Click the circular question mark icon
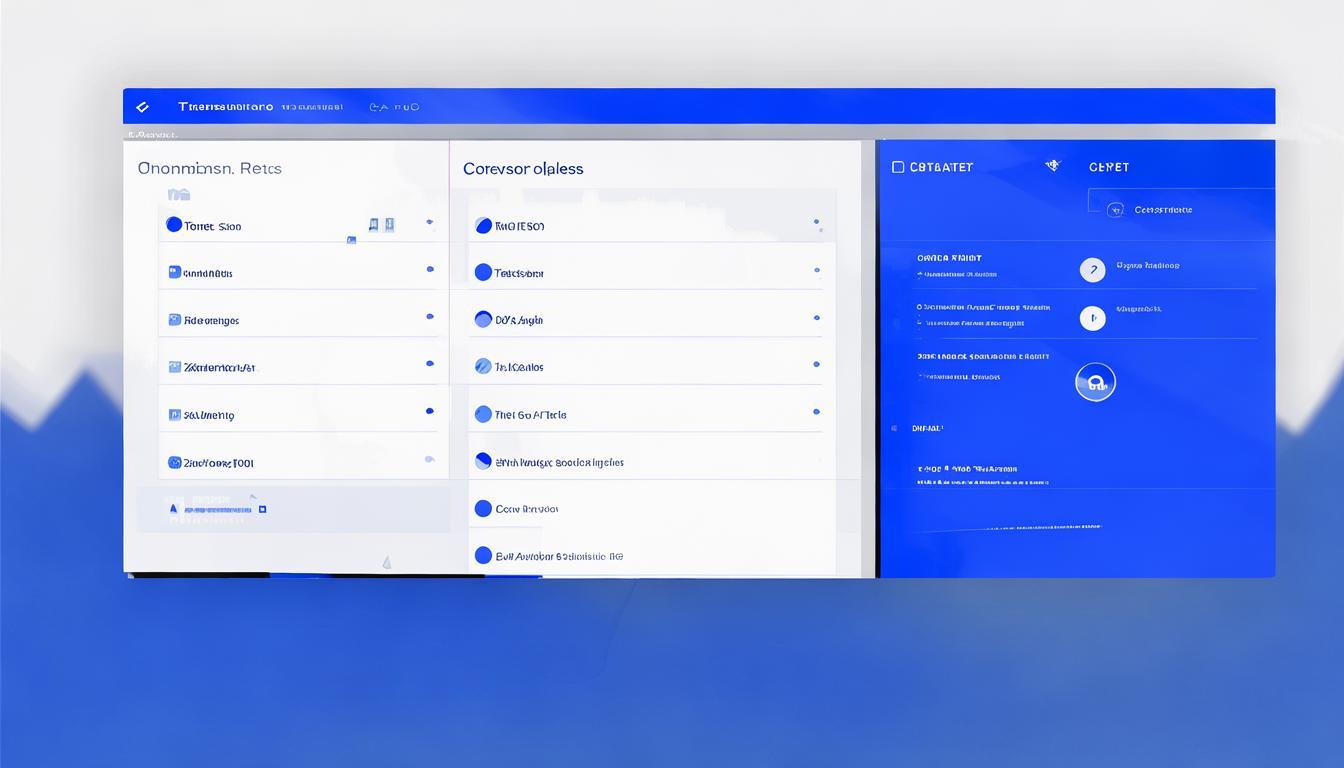 [1092, 269]
